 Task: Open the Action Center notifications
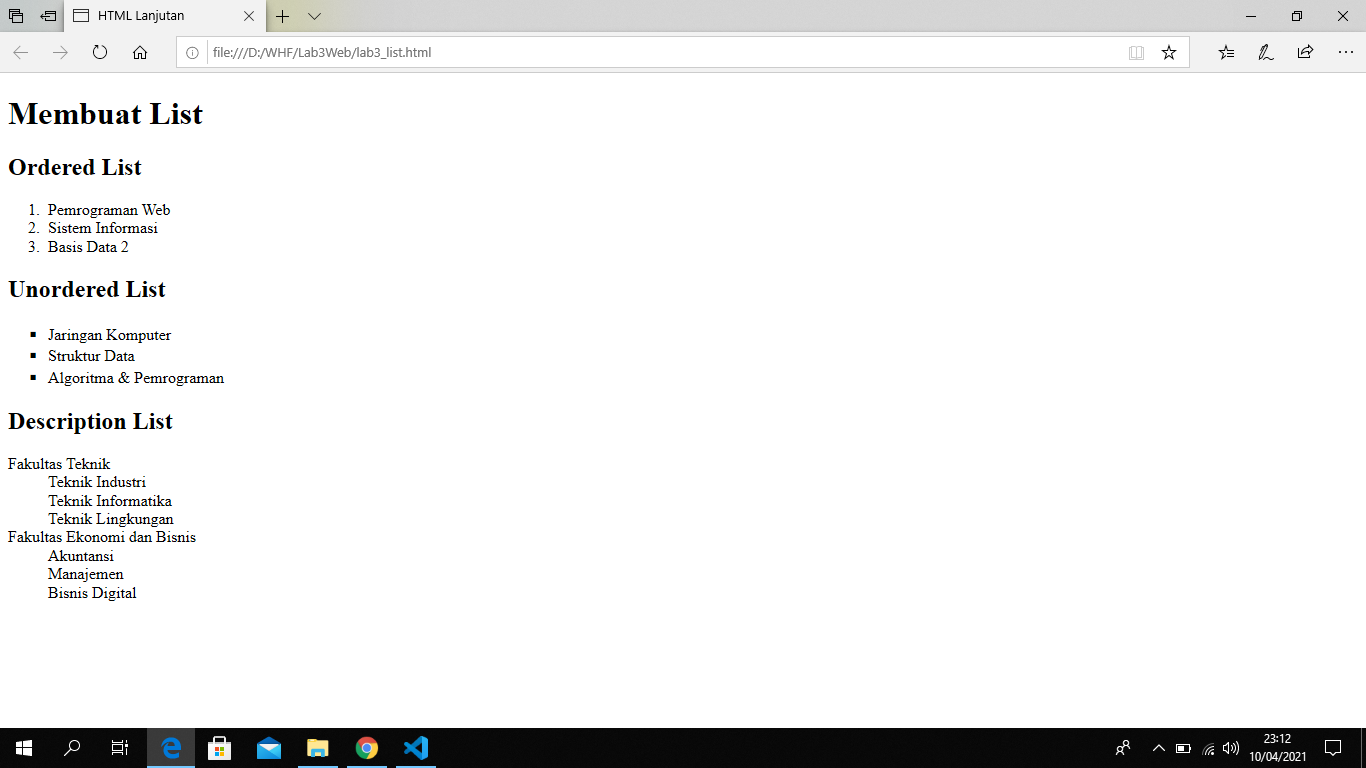click(x=1333, y=748)
